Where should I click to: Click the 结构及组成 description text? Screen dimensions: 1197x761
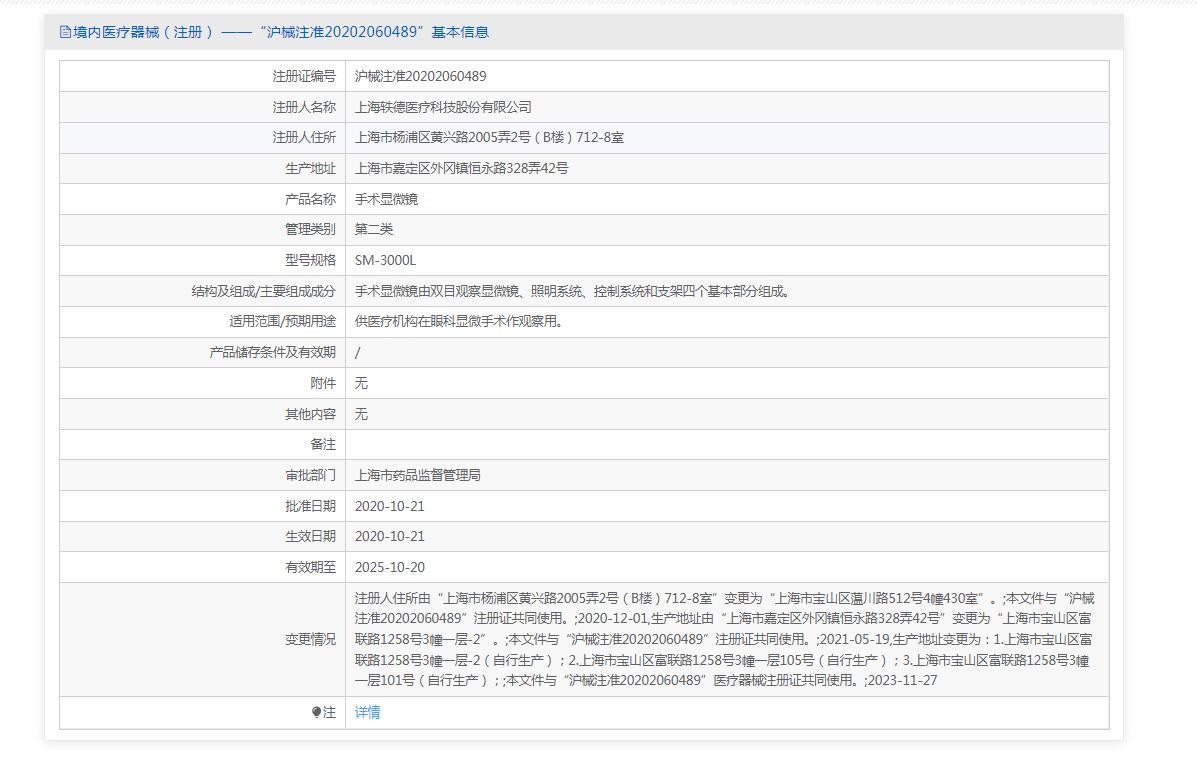[x=573, y=291]
